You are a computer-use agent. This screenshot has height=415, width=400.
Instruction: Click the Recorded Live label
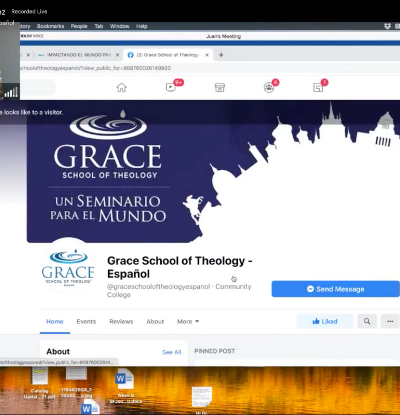point(29,12)
